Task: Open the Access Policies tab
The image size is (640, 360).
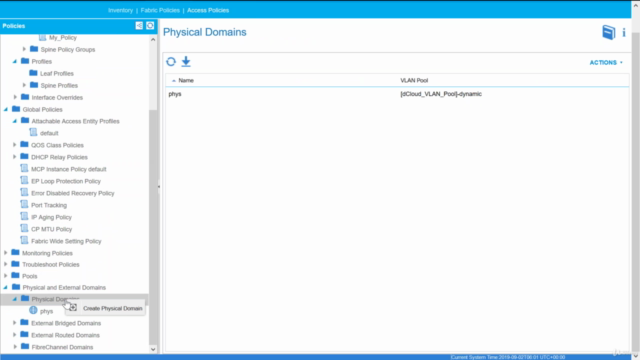Action: 208,10
